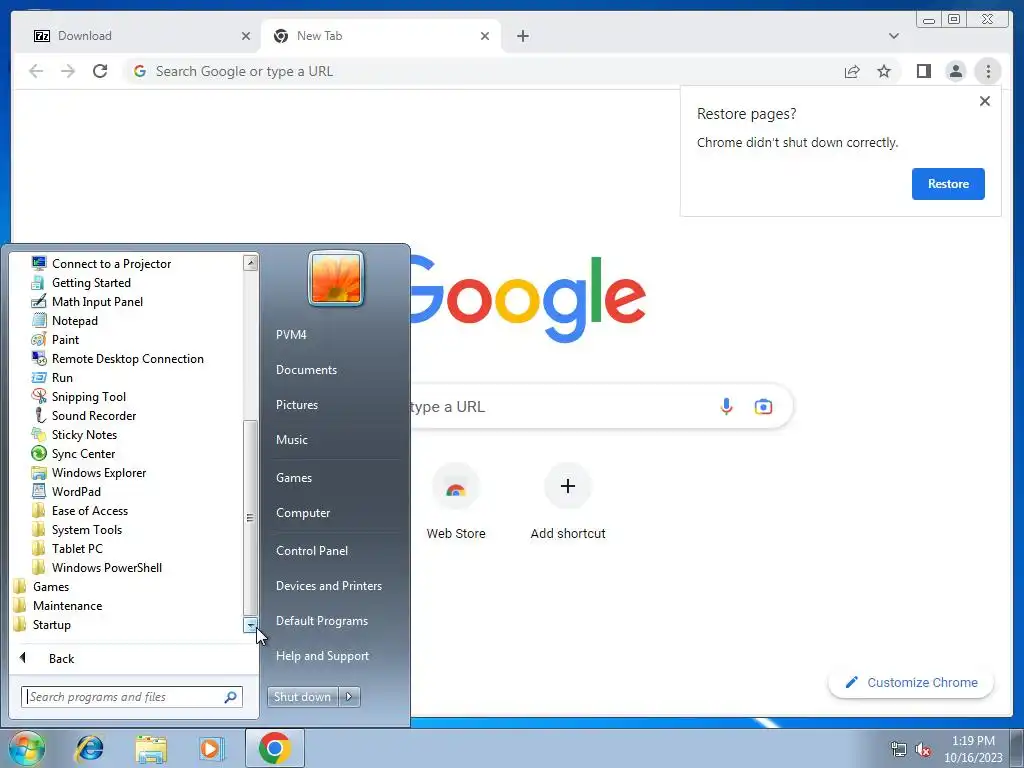Open PVM4 user folder

pos(291,334)
